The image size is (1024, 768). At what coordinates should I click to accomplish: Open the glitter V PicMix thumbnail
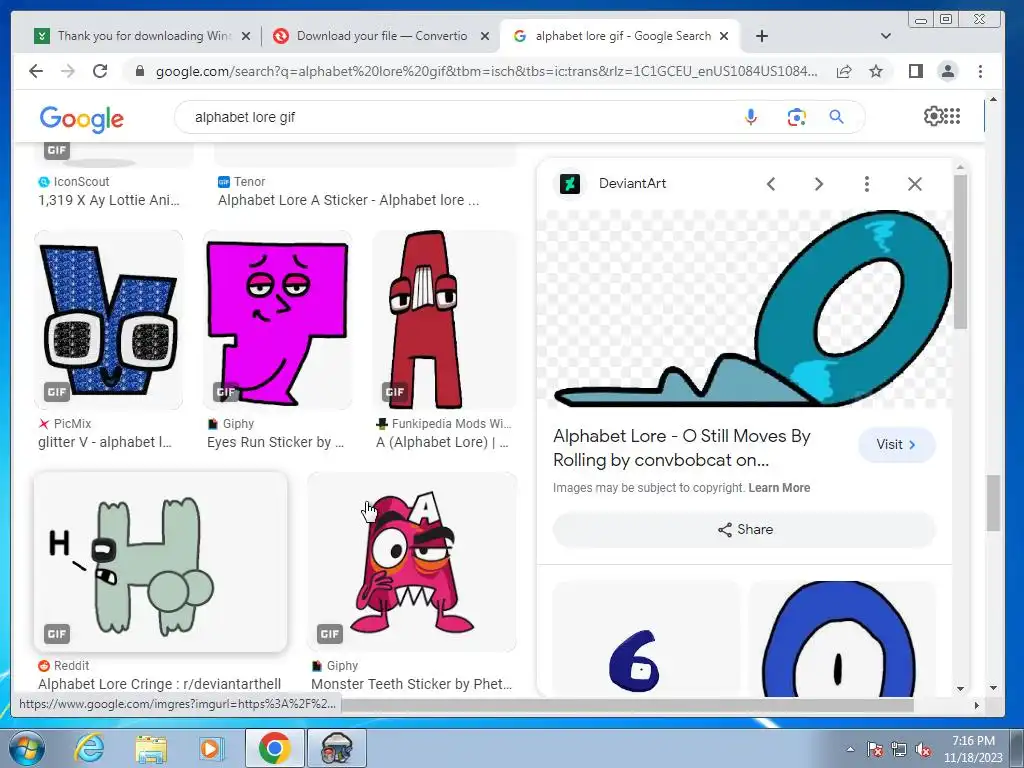[108, 320]
